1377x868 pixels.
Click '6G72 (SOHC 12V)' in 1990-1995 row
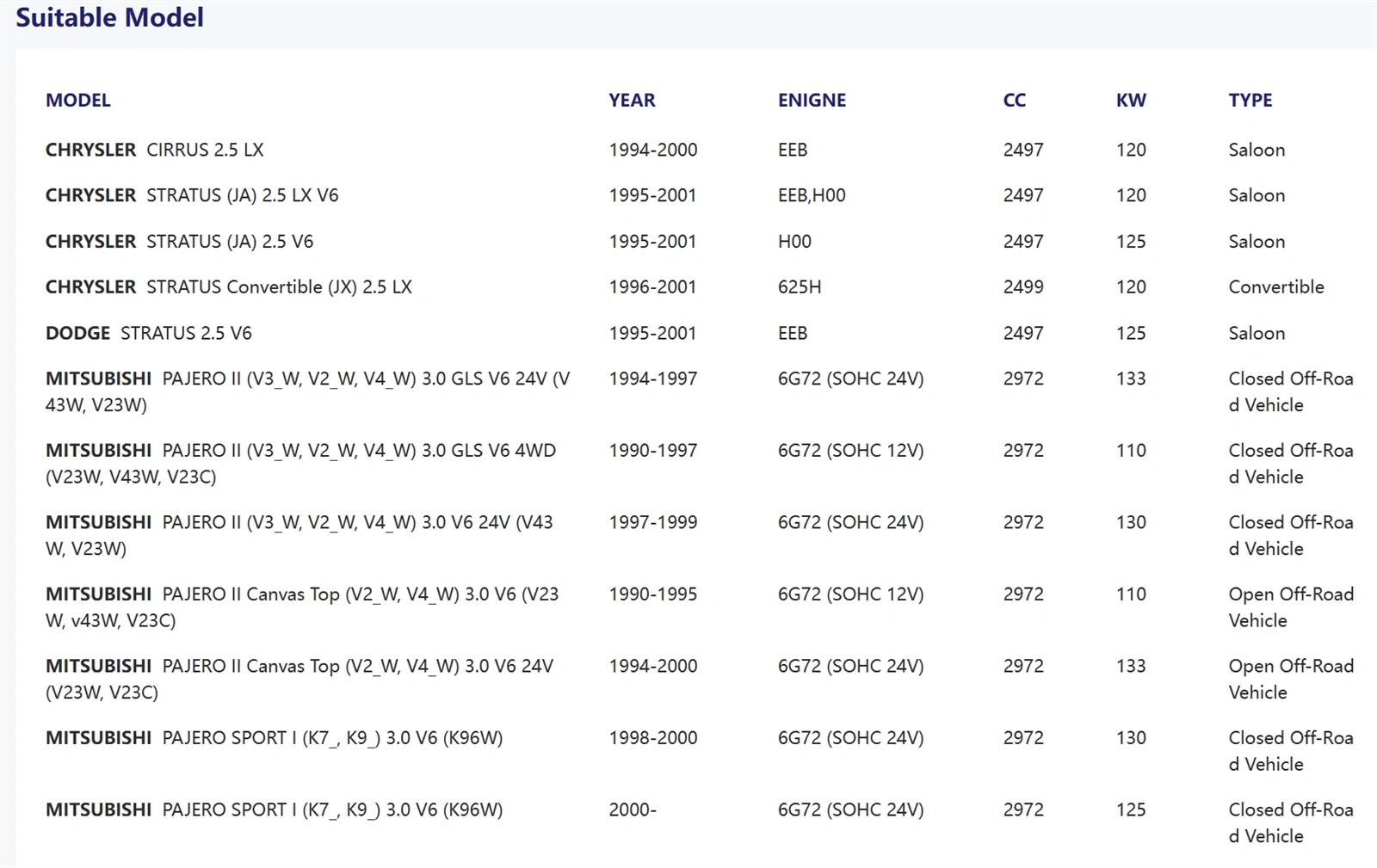point(851,594)
